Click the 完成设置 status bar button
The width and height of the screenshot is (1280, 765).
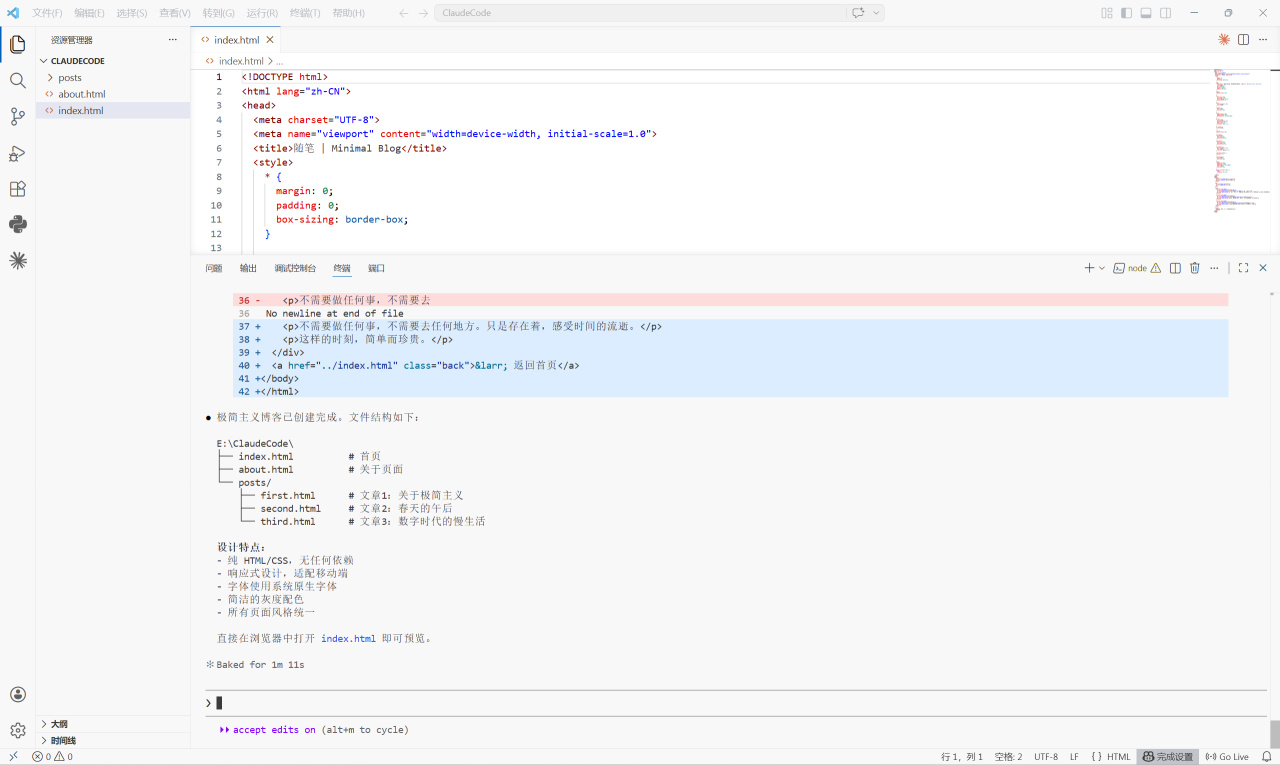click(x=1168, y=757)
